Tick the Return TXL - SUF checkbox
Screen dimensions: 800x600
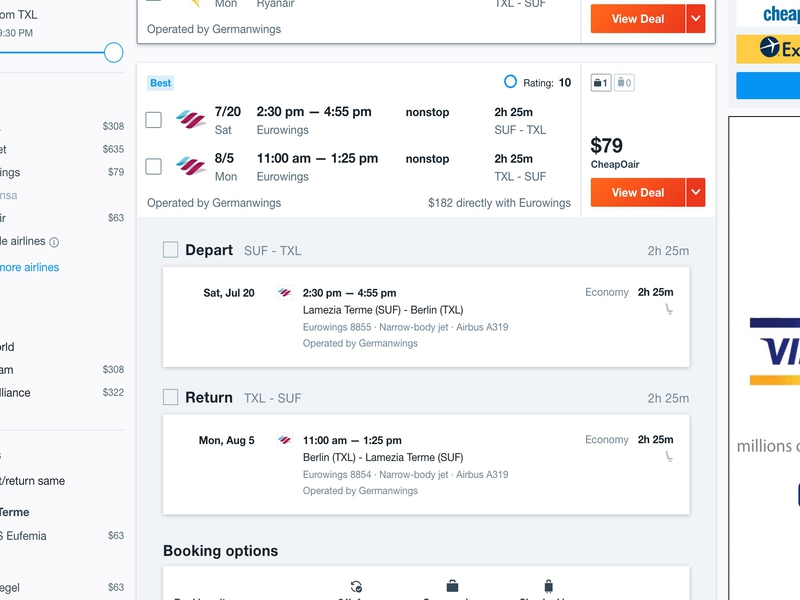click(x=170, y=397)
